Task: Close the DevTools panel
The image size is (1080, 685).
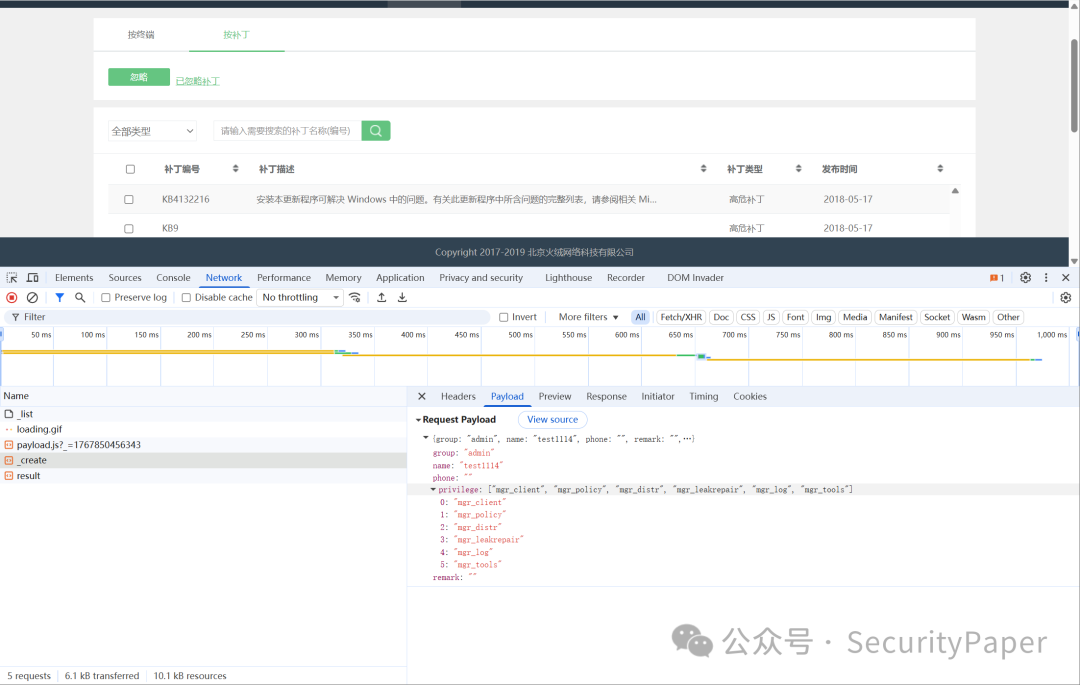Action: click(1066, 277)
